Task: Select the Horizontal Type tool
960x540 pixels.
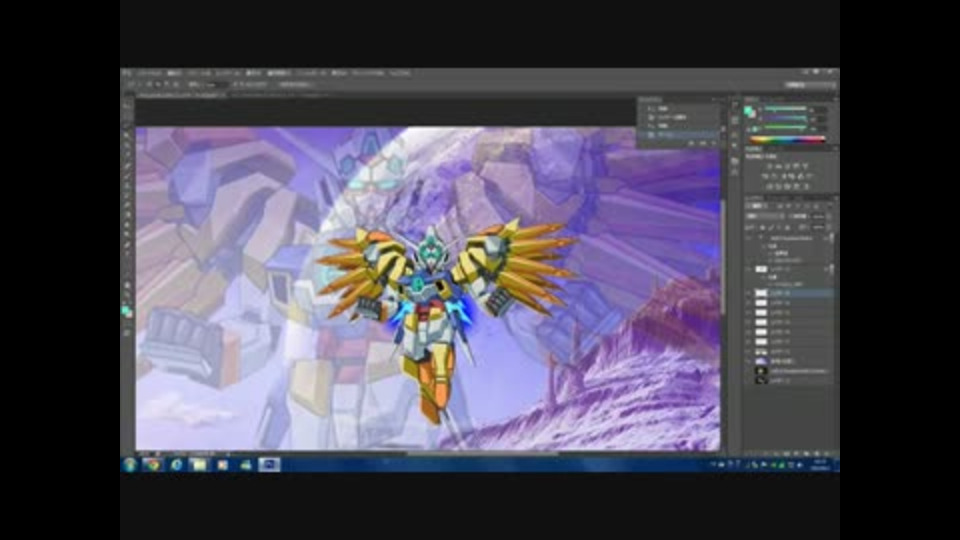Action: point(127,255)
